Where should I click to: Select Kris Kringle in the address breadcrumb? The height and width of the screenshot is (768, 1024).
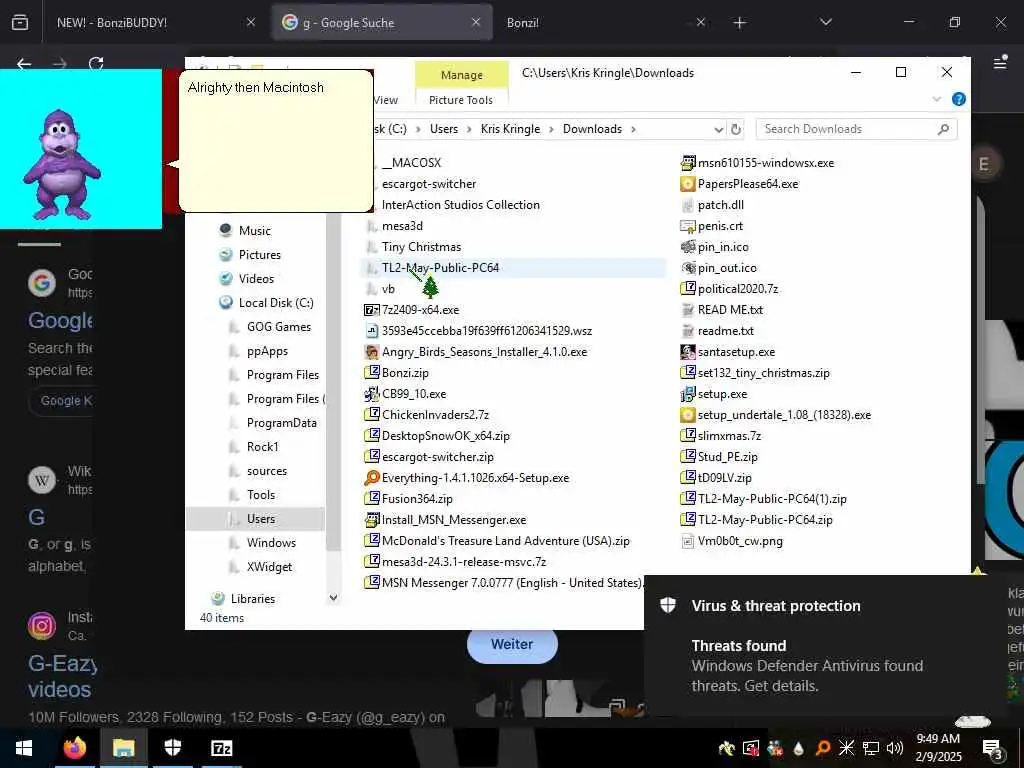[x=510, y=129]
